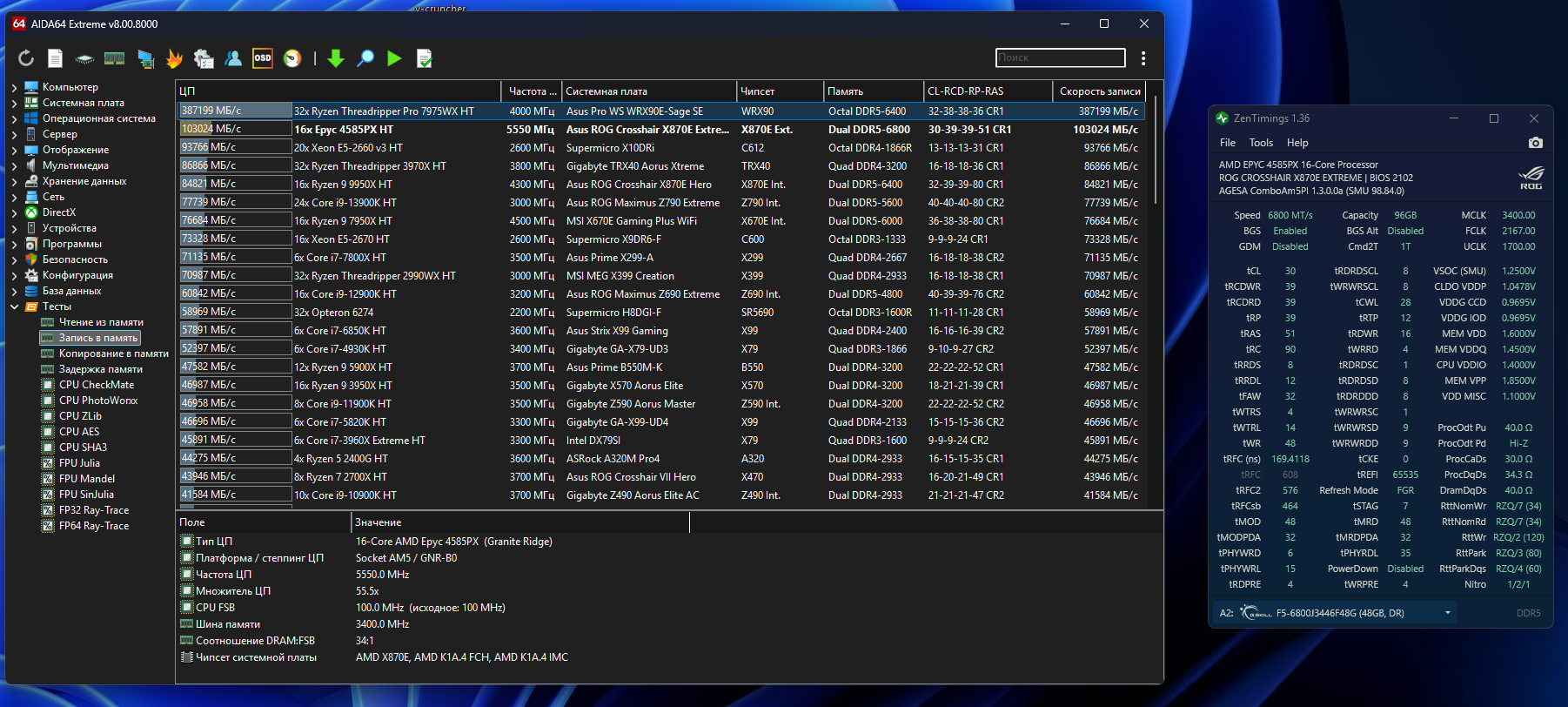Select Задержка памяти benchmark
The image size is (1568, 707).
(101, 369)
